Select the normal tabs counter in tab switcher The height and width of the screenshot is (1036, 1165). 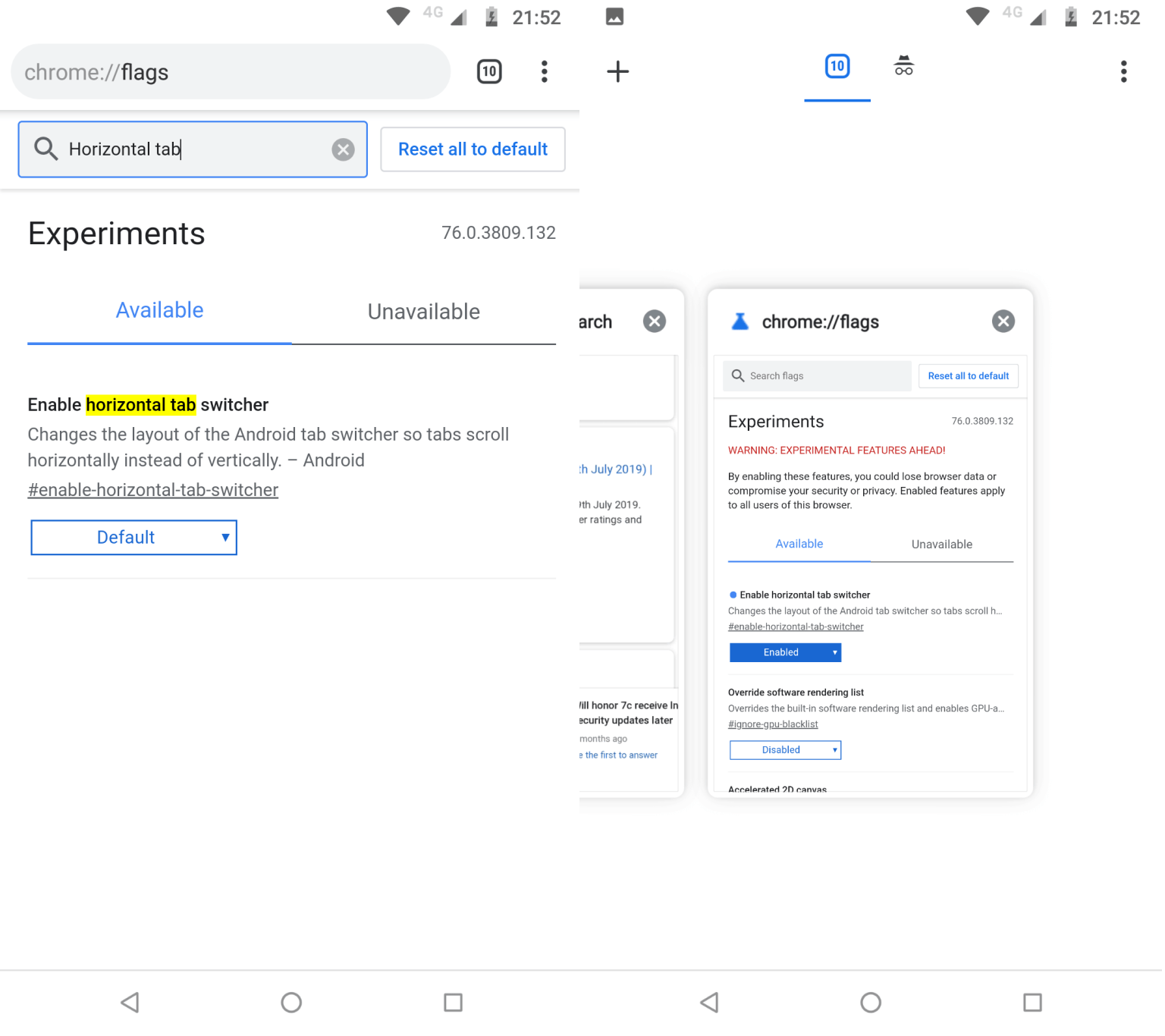(x=837, y=67)
